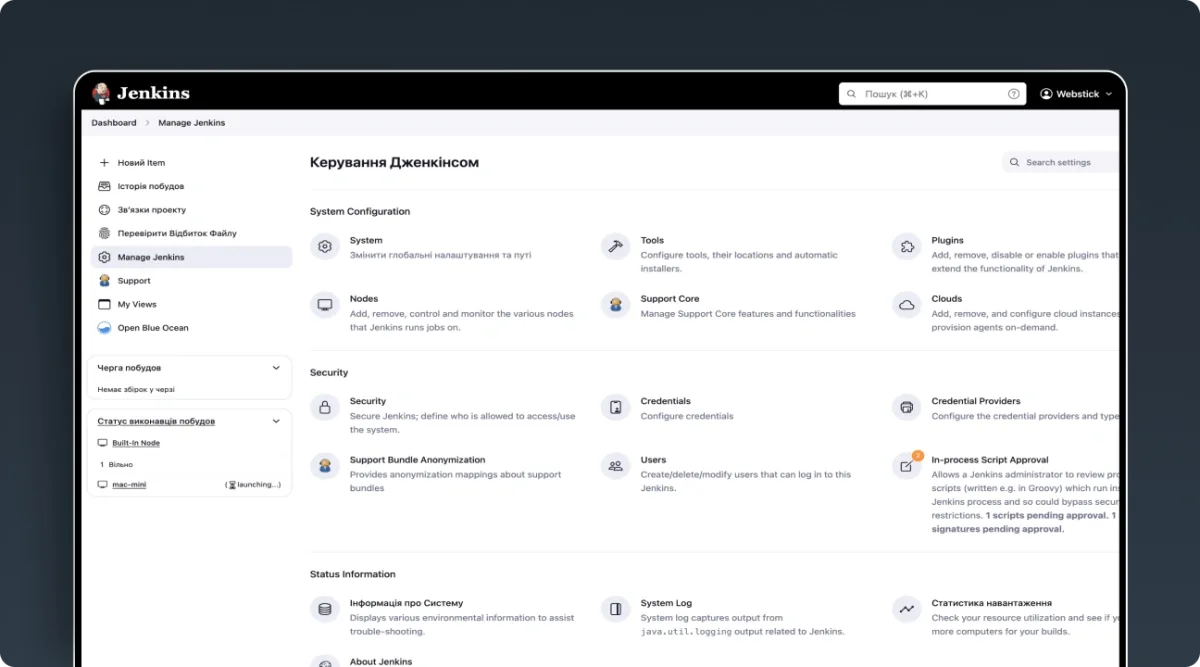Image resolution: width=1200 pixels, height=667 pixels.
Task: Click Support Bundle Anonymization title
Action: [418, 460]
